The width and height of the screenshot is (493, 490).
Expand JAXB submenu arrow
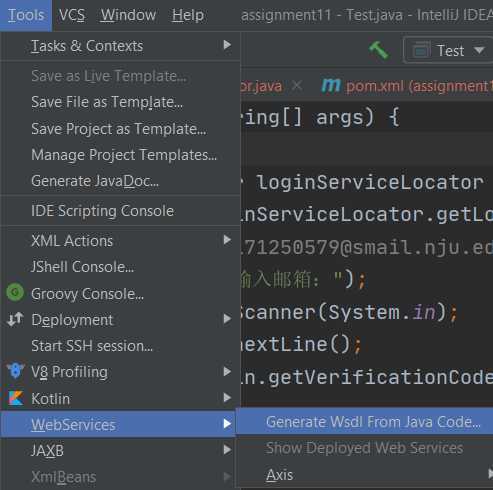click(x=227, y=450)
